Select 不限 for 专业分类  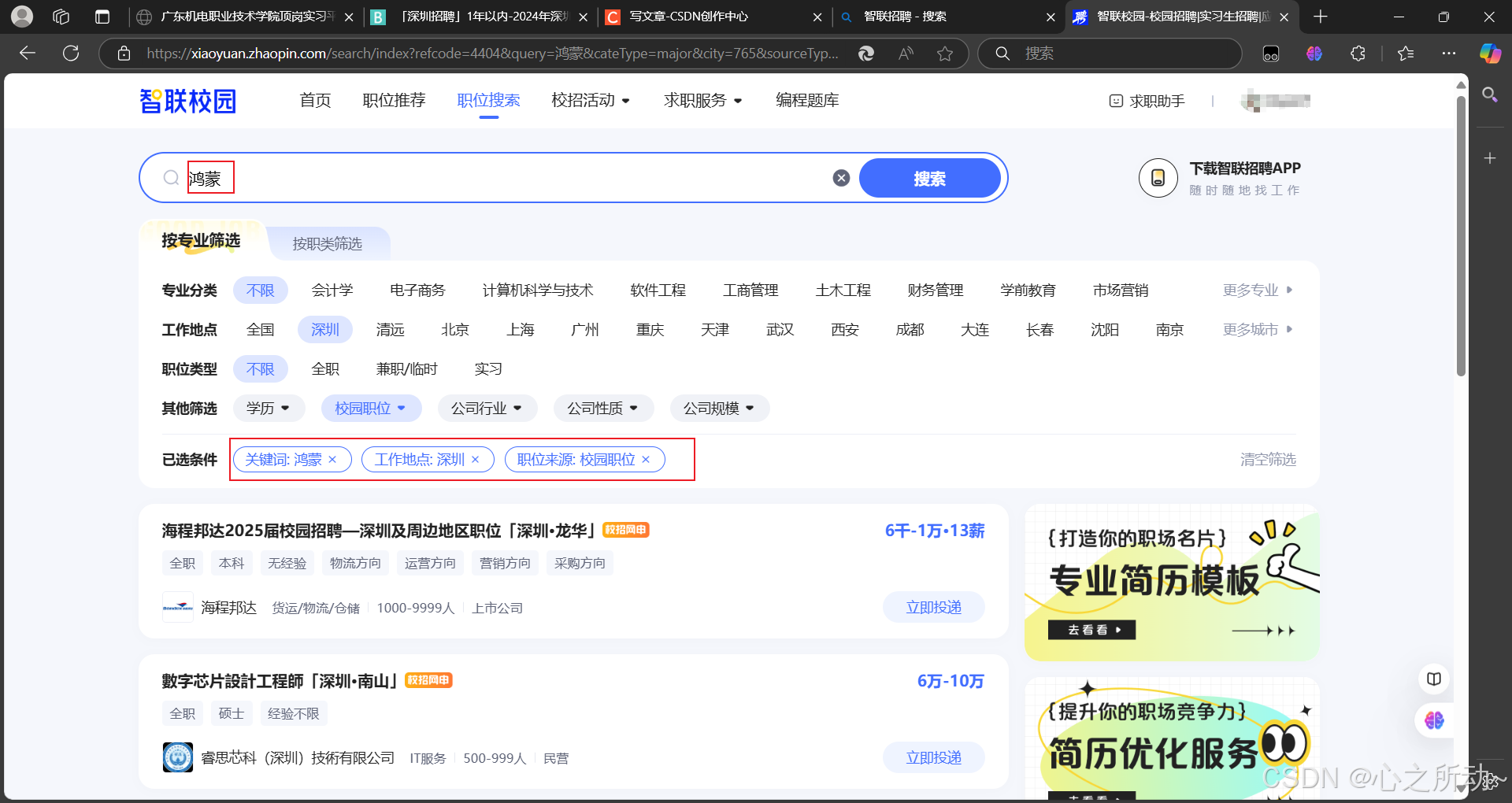[x=260, y=290]
